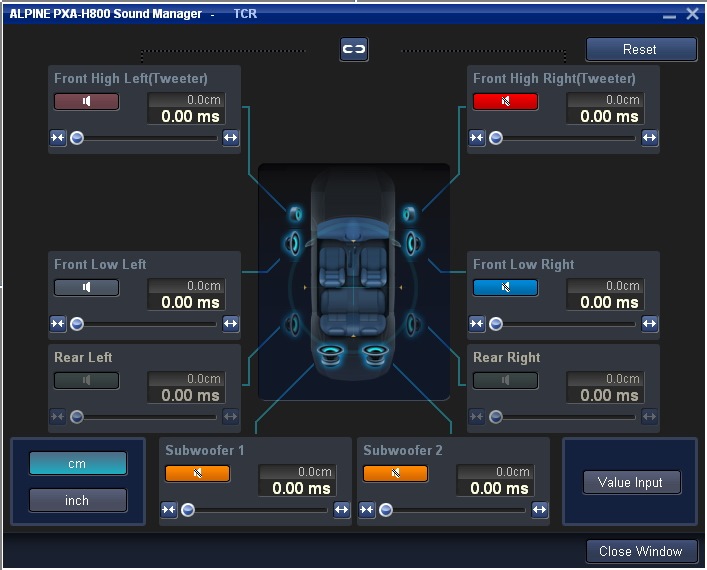This screenshot has width=707, height=570.
Task: Click Close Window button
Action: [641, 551]
